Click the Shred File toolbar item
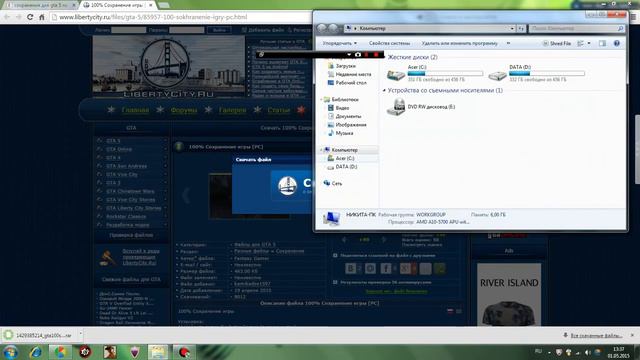The height and width of the screenshot is (360, 640). [557, 43]
